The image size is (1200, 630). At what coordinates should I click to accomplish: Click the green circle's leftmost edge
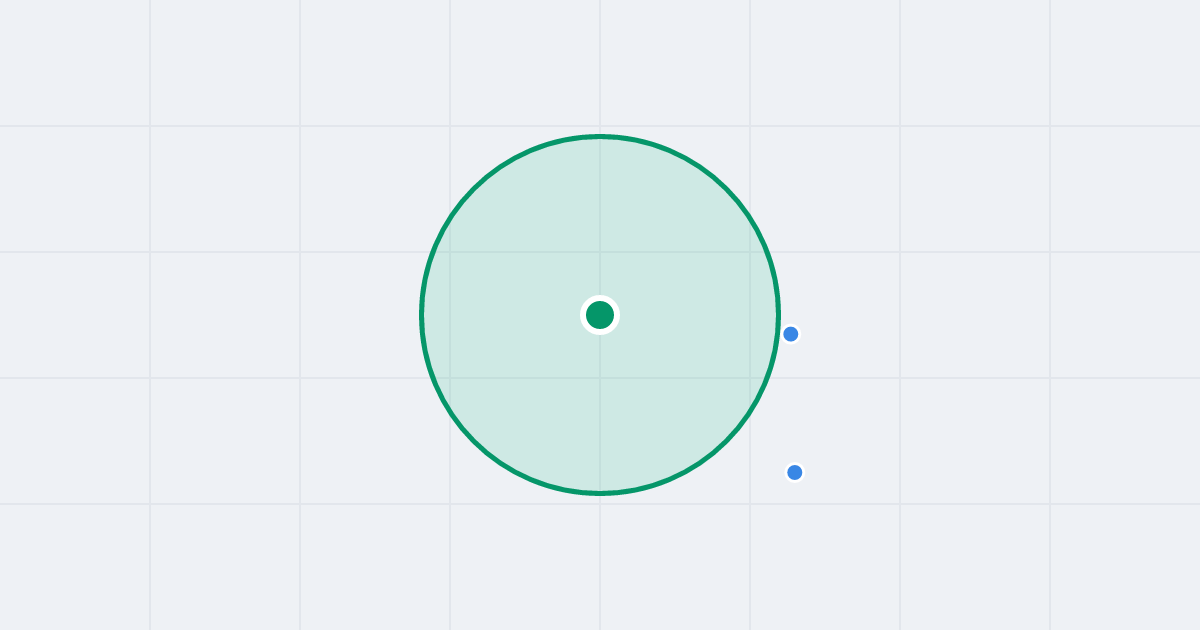click(422, 315)
